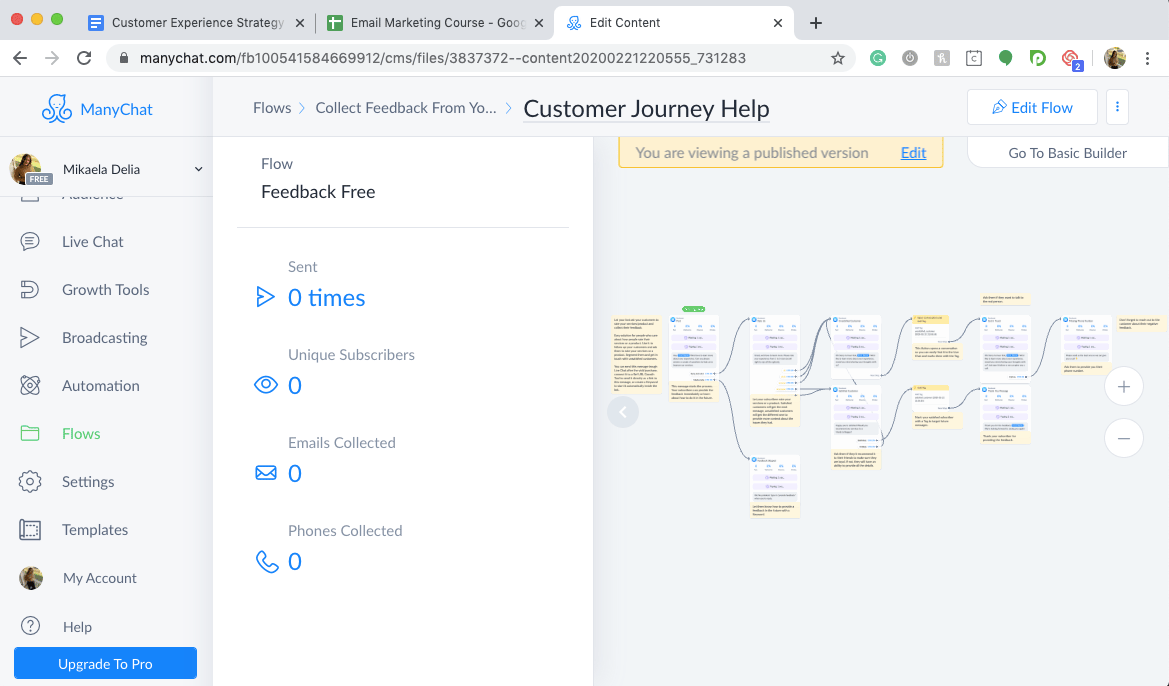Bookmark this page with star
The image size is (1169, 686).
click(x=838, y=58)
